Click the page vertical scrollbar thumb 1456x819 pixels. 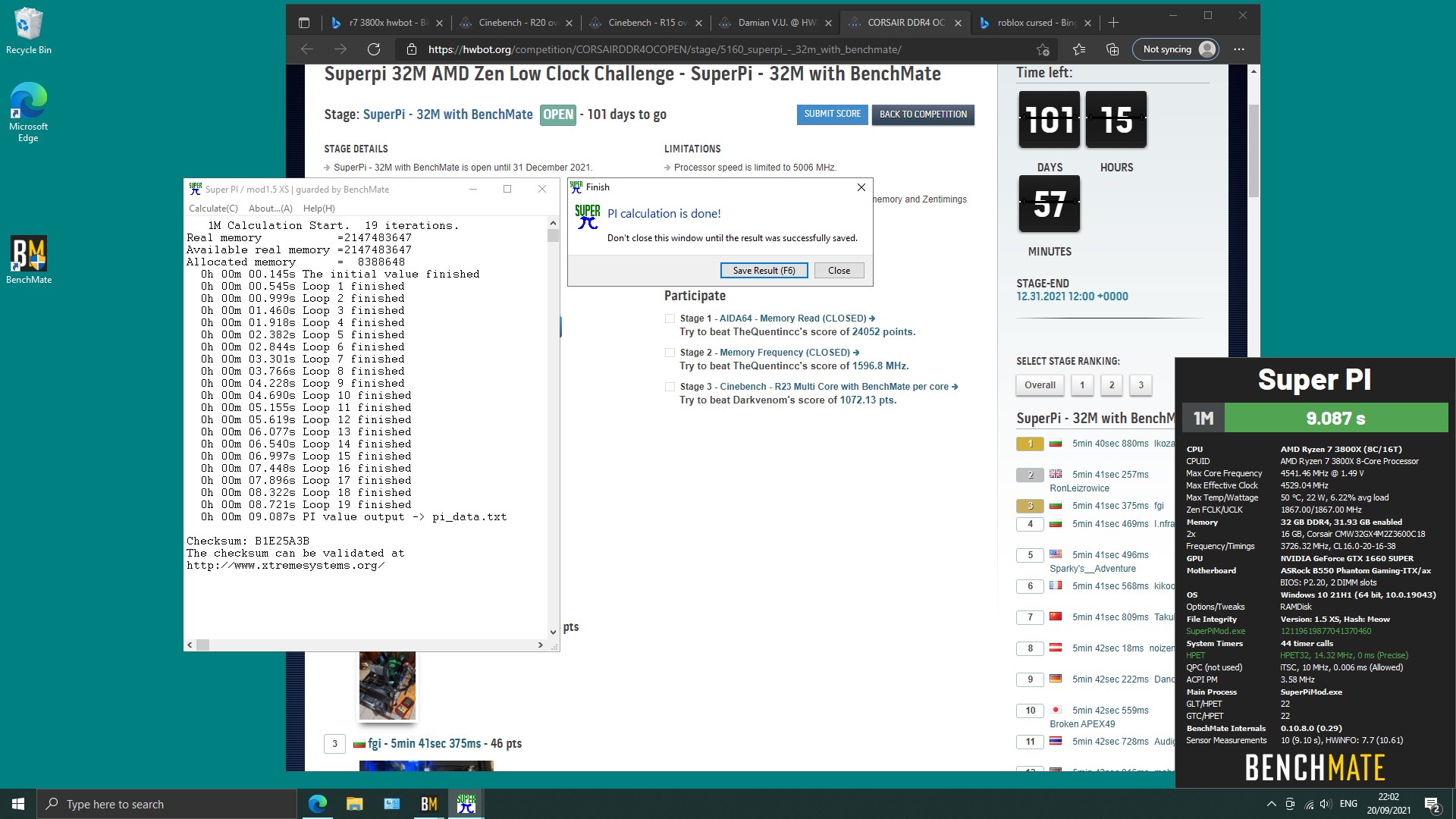click(1254, 150)
